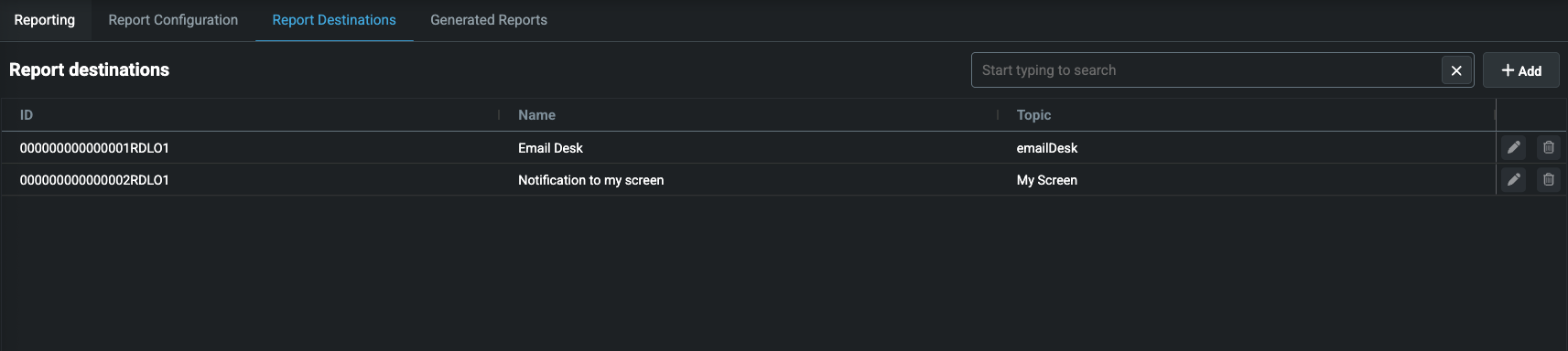Open the Report Configuration tab
Viewport: 1568px width, 351px height.
coord(173,20)
